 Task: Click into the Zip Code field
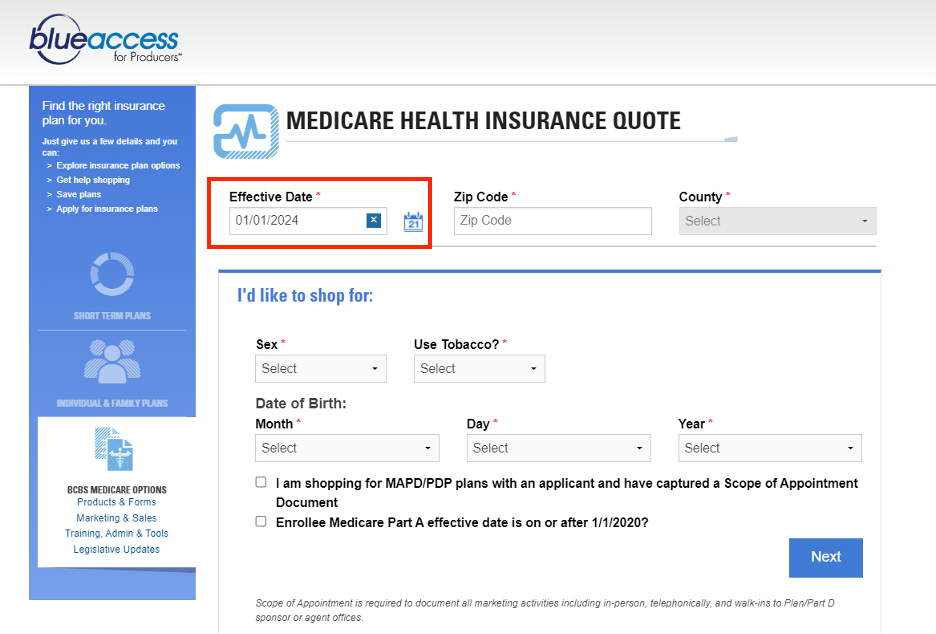click(x=552, y=221)
